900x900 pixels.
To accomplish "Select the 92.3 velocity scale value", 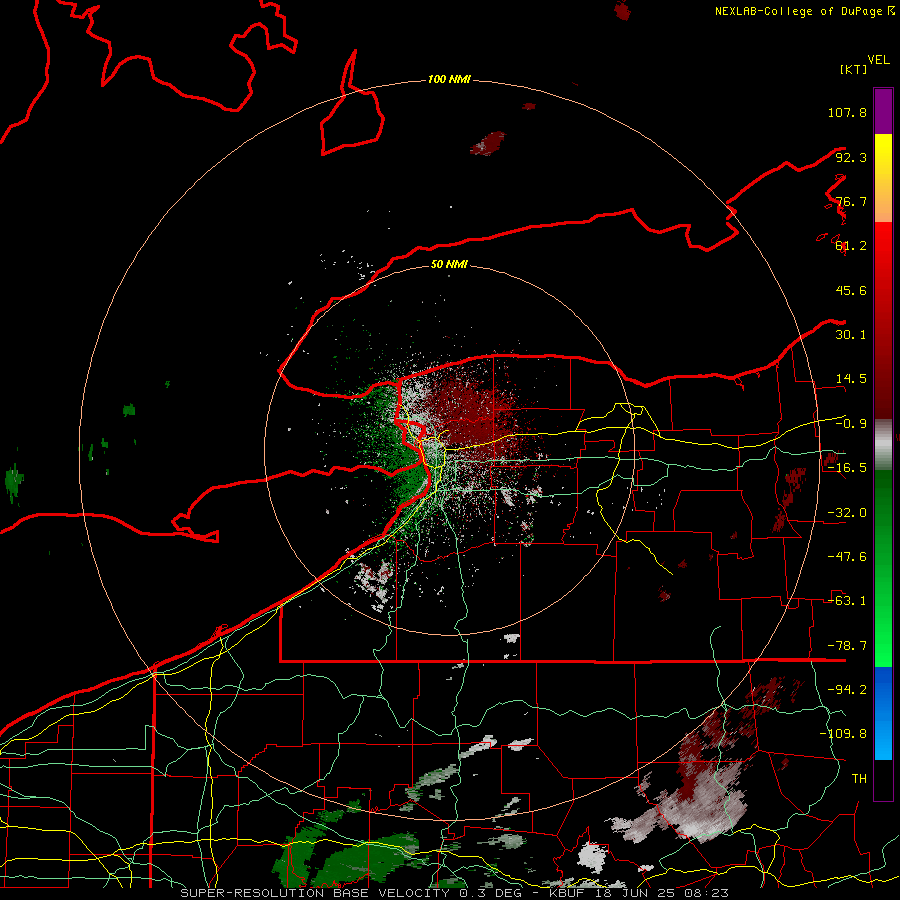I will pyautogui.click(x=851, y=157).
